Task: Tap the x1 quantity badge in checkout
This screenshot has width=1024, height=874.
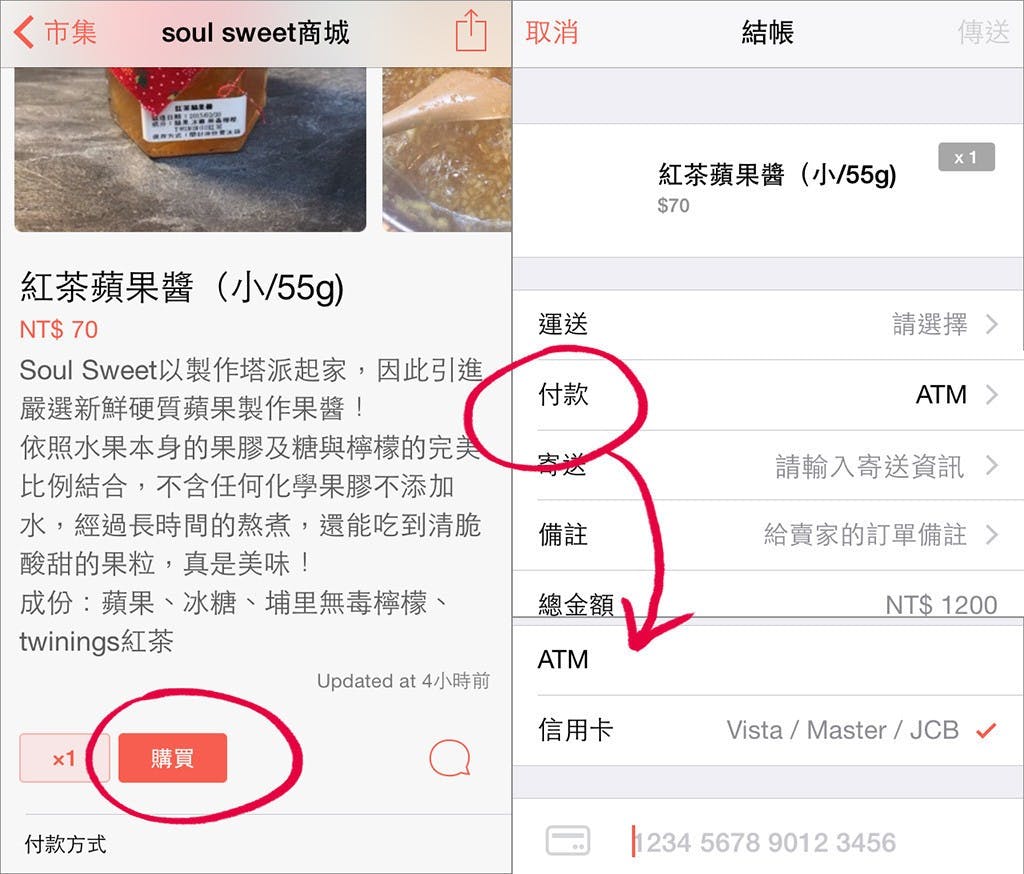Action: point(966,157)
